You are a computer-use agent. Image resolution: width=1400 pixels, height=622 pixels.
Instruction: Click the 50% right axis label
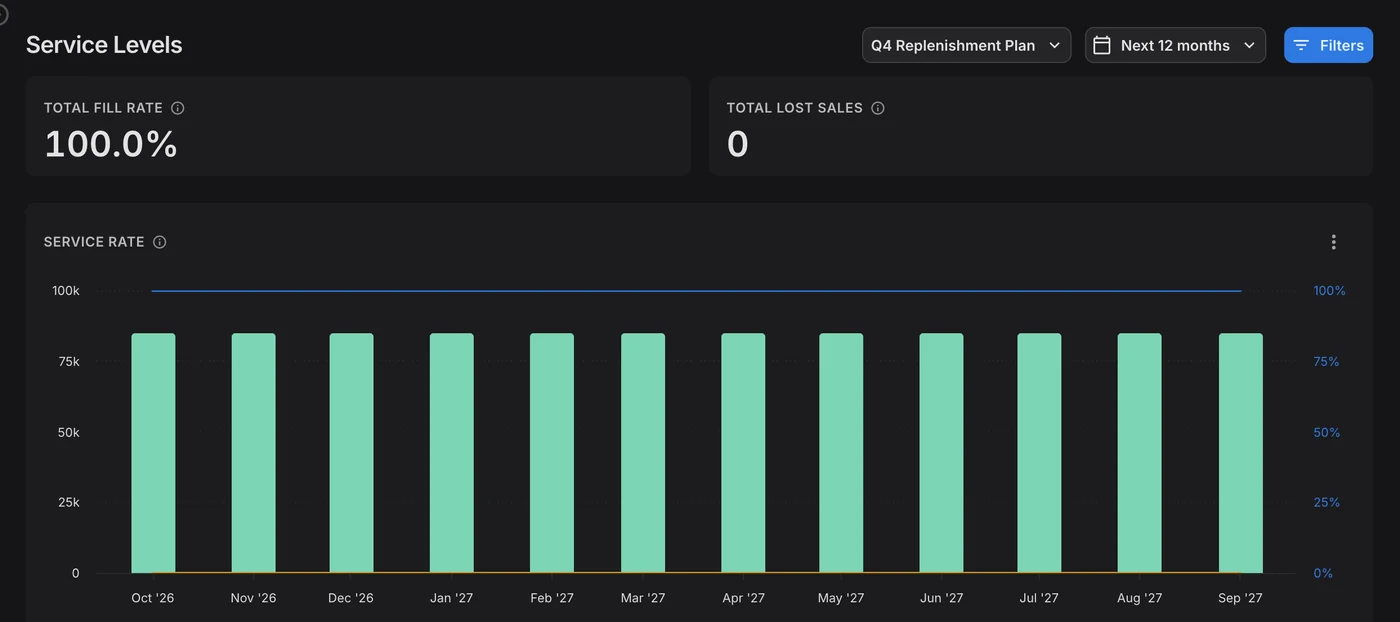tap(1326, 433)
